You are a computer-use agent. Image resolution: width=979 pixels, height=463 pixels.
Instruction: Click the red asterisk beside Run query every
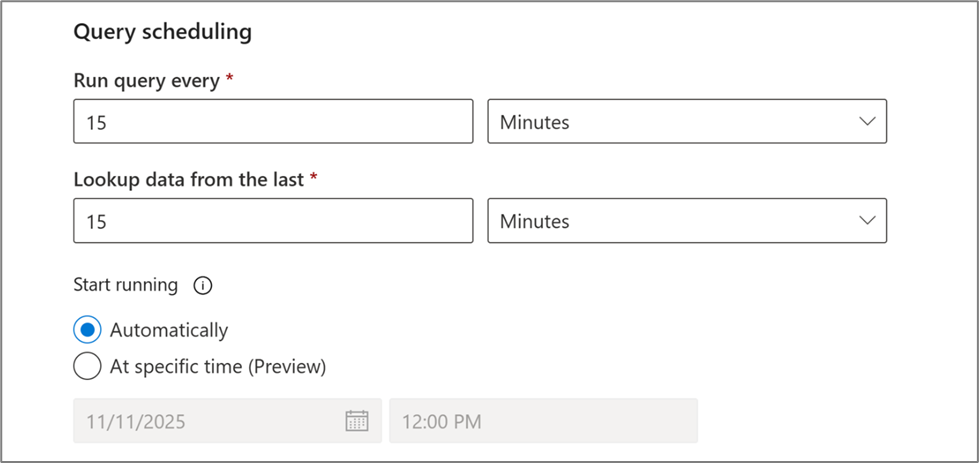[x=229, y=79]
